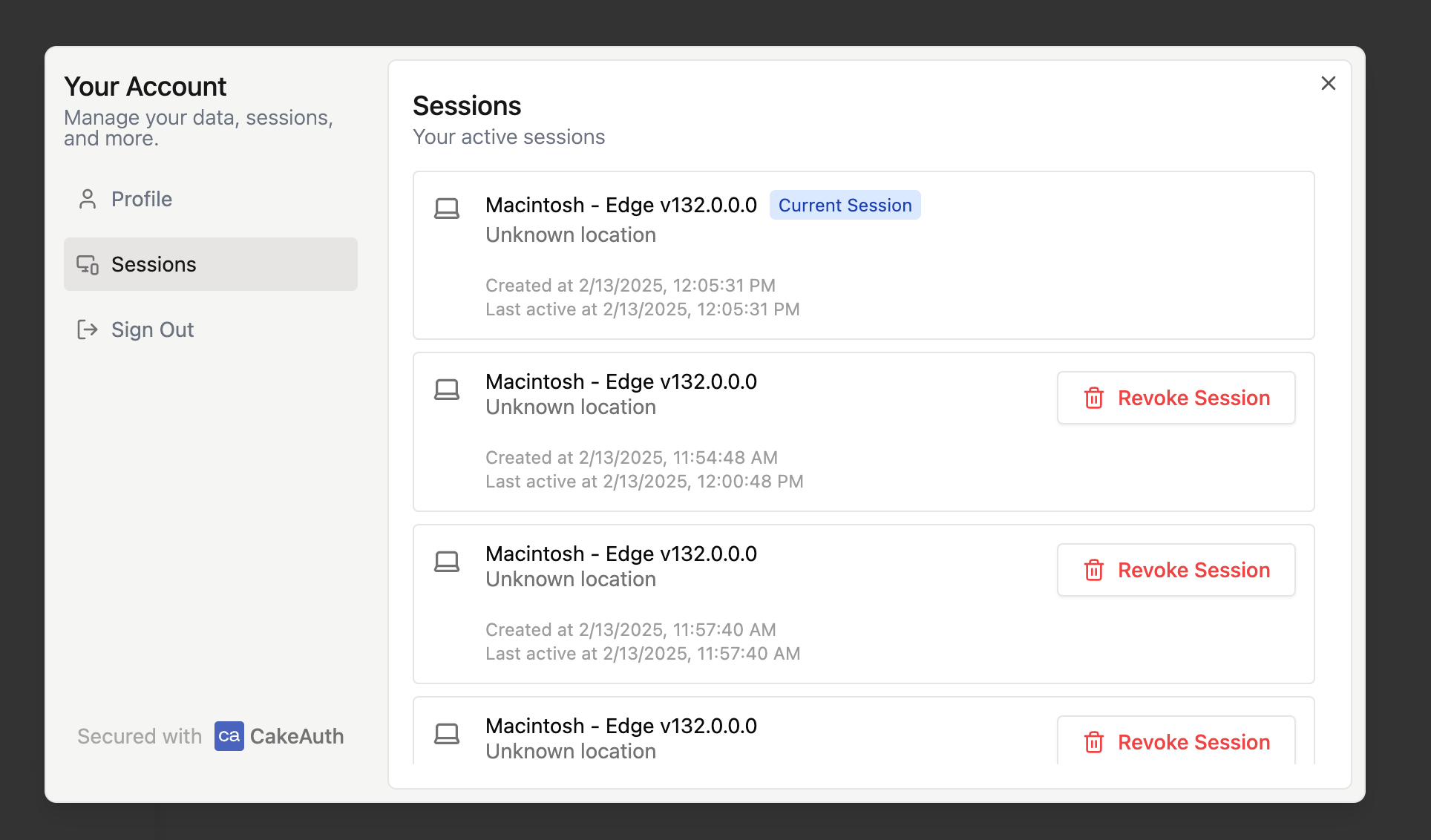Screen dimensions: 1431x840
Task: Click trash icon for the 11:54:48 AM session
Action: [x=1094, y=398]
